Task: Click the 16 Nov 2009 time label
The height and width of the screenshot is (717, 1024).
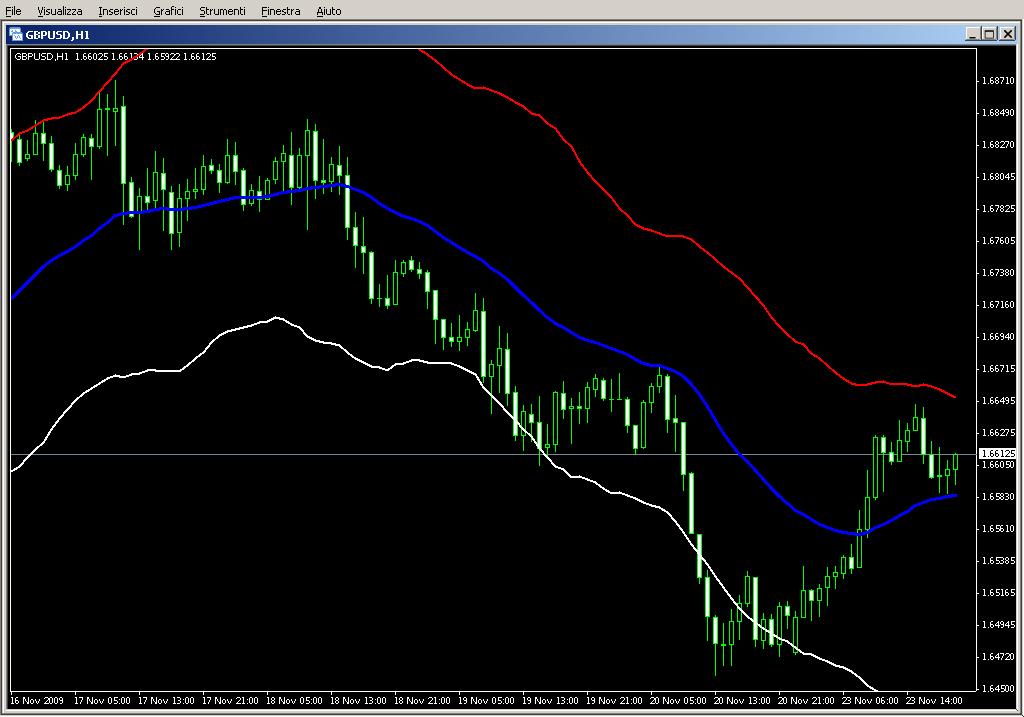Action: [x=37, y=701]
